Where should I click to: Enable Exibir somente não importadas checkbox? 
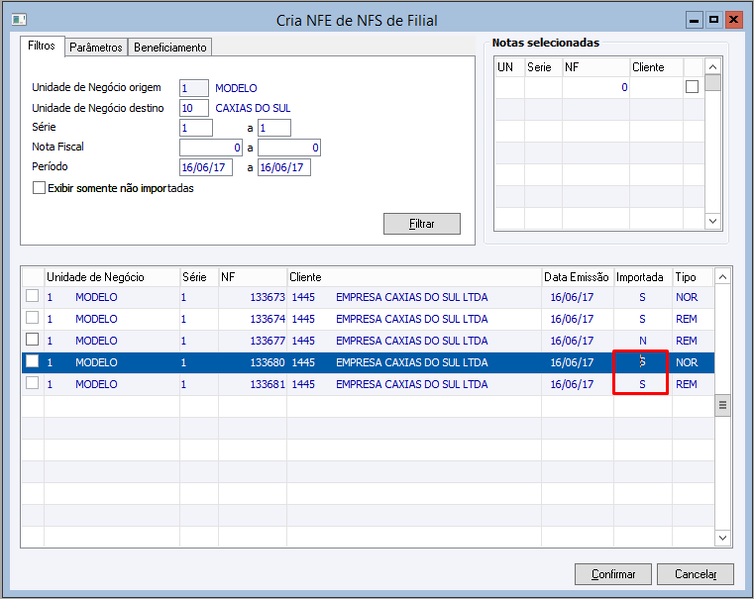(39, 187)
